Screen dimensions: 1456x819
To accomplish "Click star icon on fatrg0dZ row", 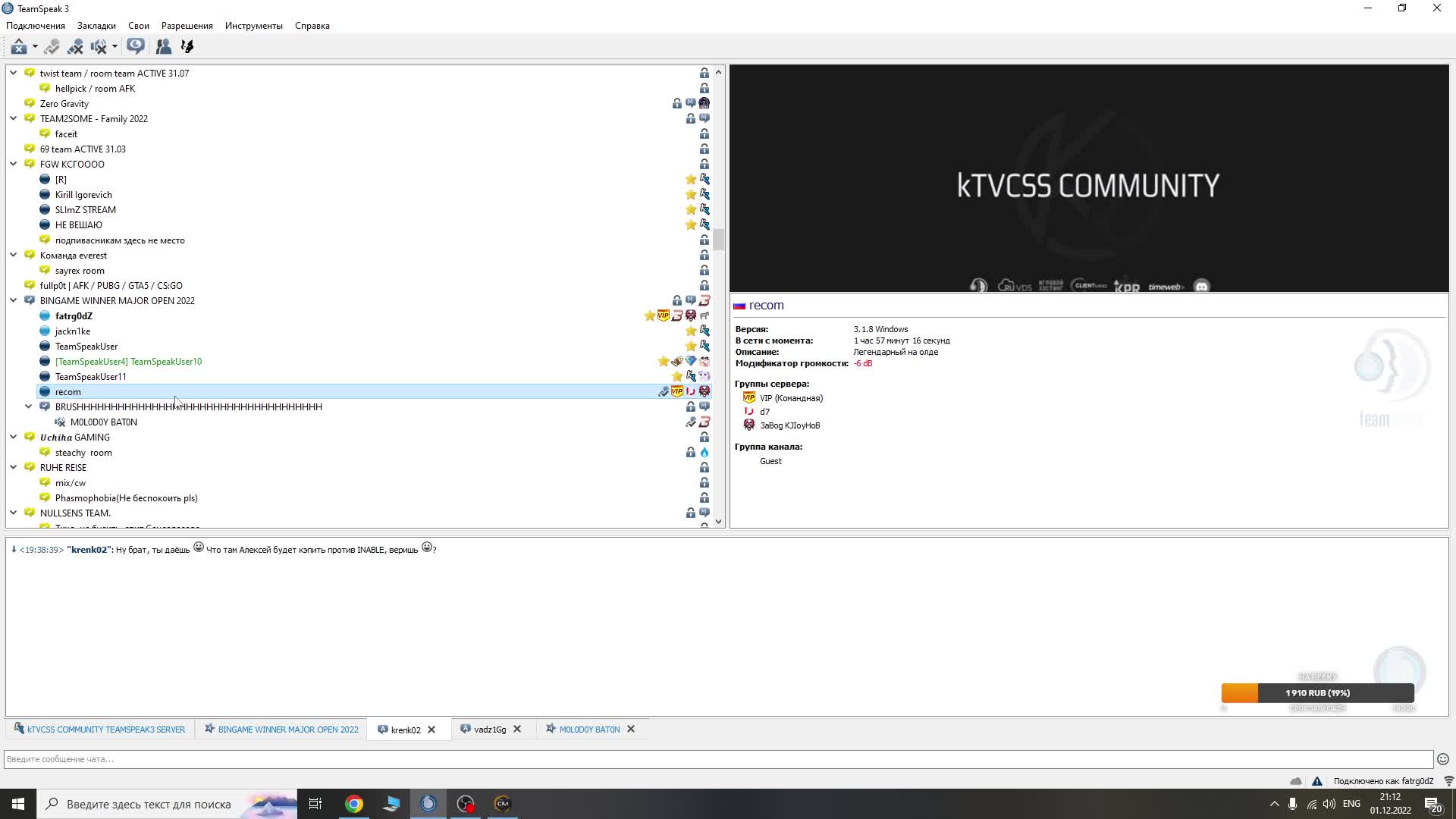I will click(650, 316).
